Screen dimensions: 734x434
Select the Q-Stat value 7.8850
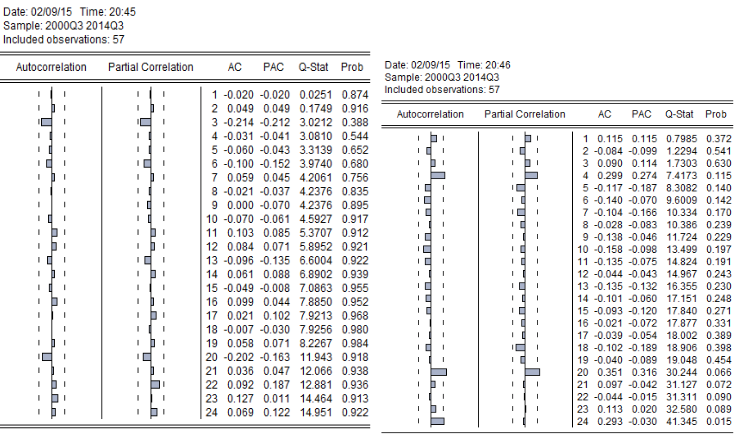pos(316,302)
